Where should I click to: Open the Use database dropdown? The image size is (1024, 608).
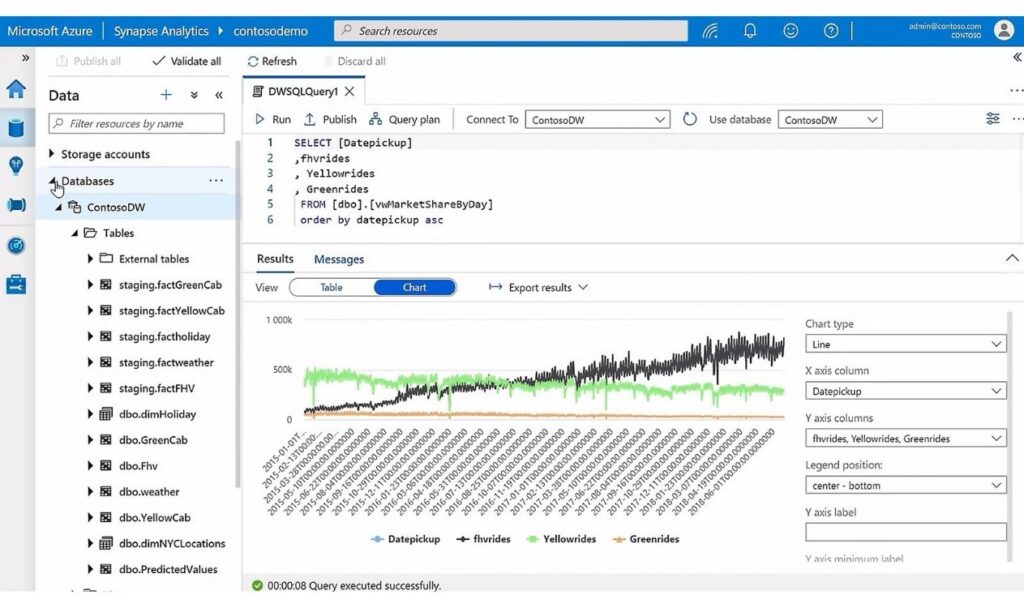pyautogui.click(x=830, y=120)
